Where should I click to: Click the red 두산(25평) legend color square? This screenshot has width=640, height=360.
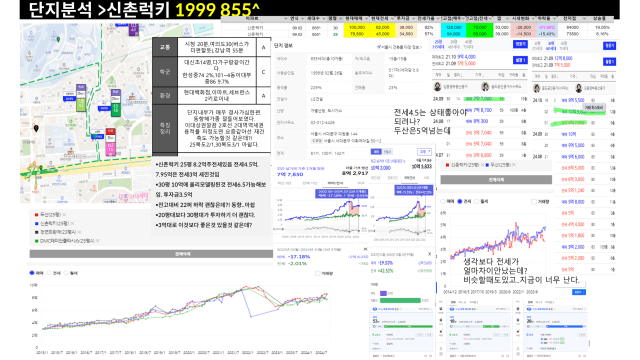coord(37,215)
